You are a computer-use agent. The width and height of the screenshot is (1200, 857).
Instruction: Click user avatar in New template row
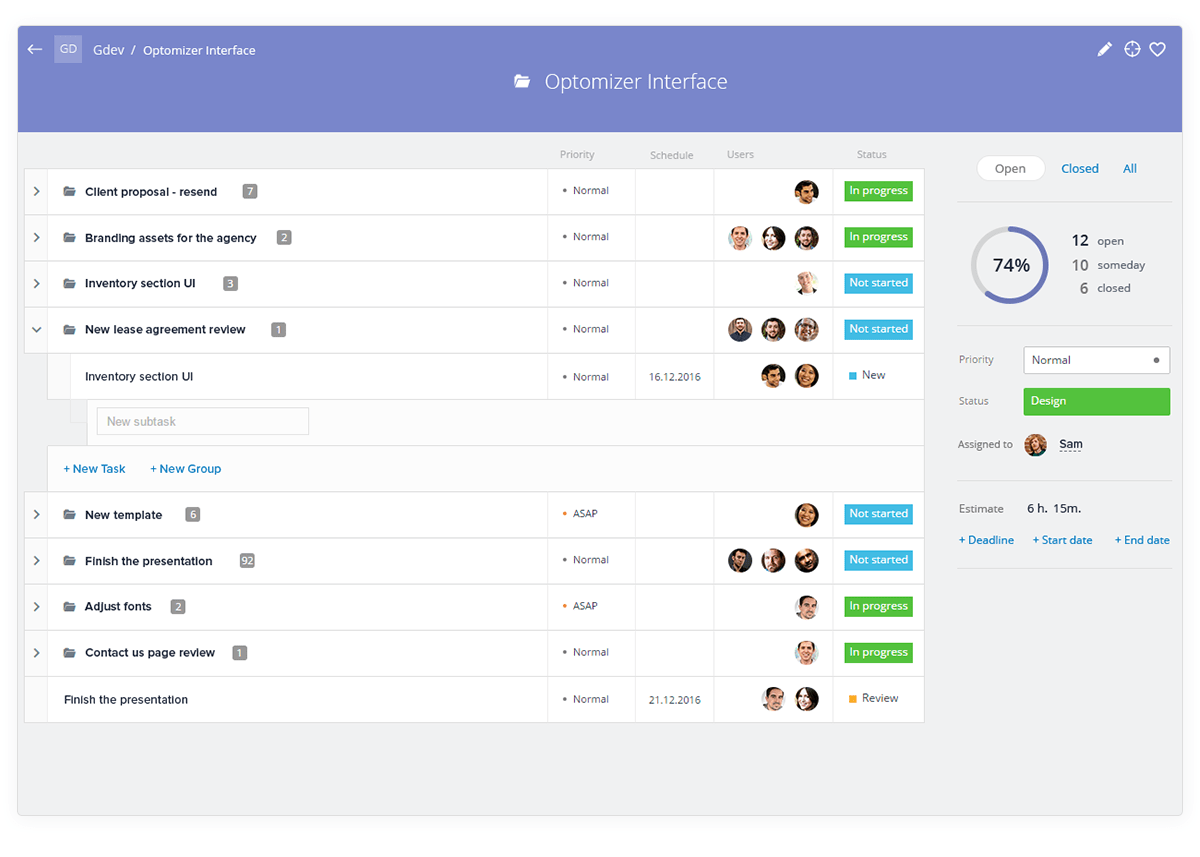tap(807, 515)
